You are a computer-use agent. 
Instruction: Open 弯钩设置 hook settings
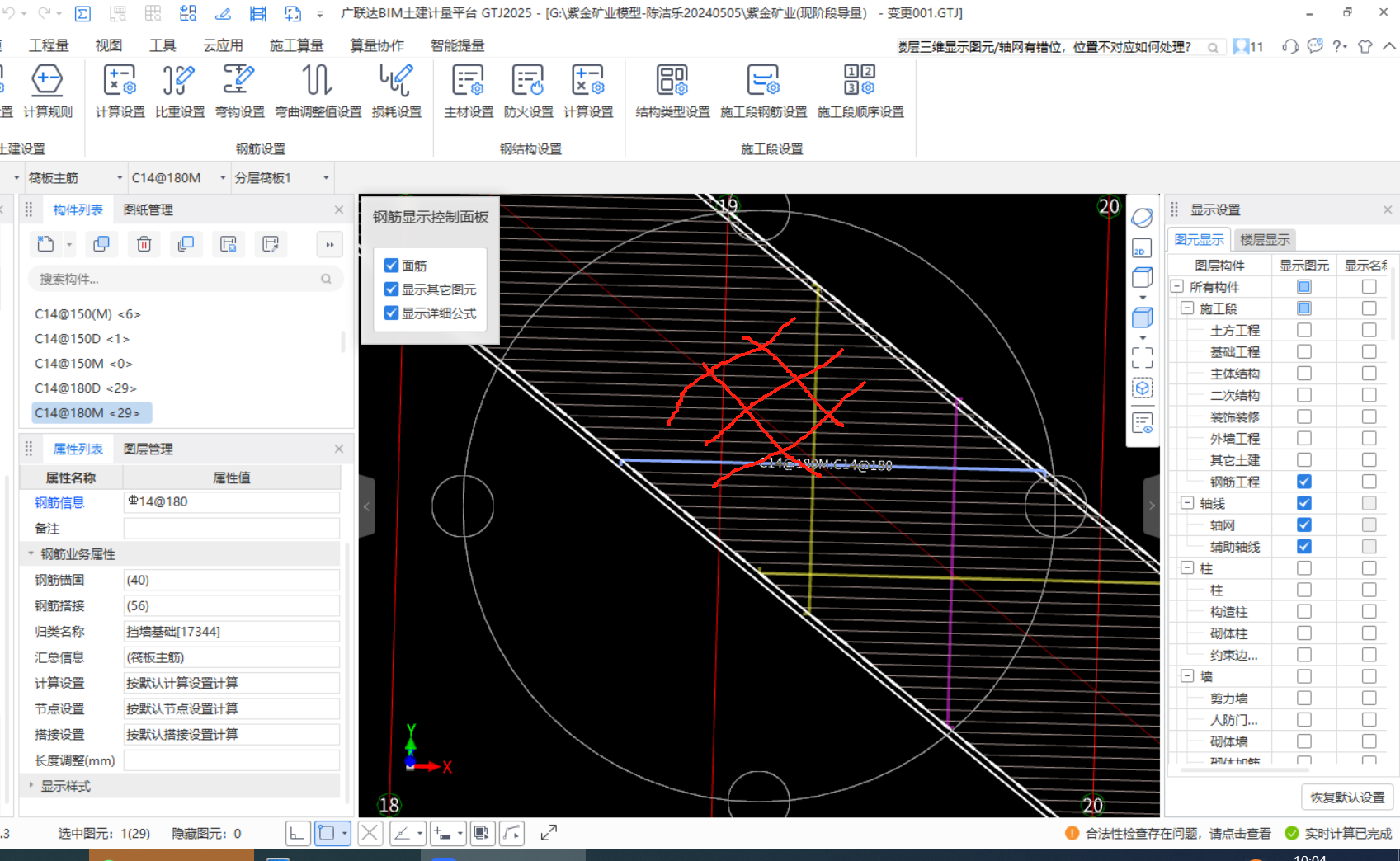click(240, 91)
